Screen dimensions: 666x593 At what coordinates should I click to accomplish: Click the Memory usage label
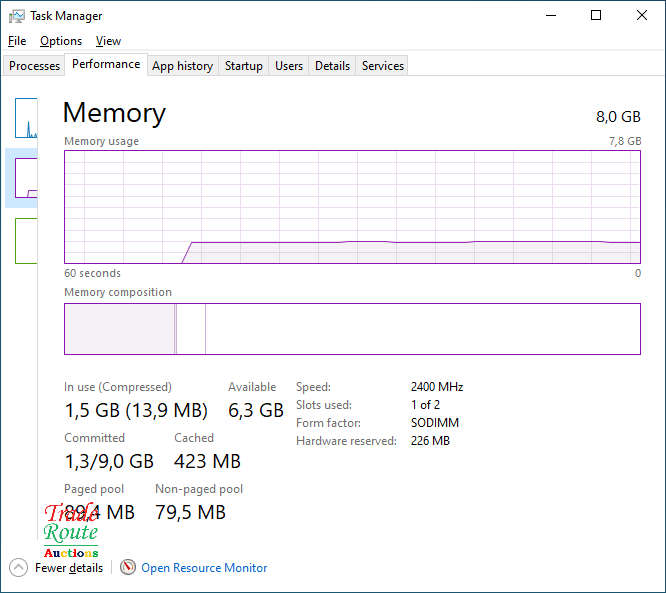click(x=102, y=141)
